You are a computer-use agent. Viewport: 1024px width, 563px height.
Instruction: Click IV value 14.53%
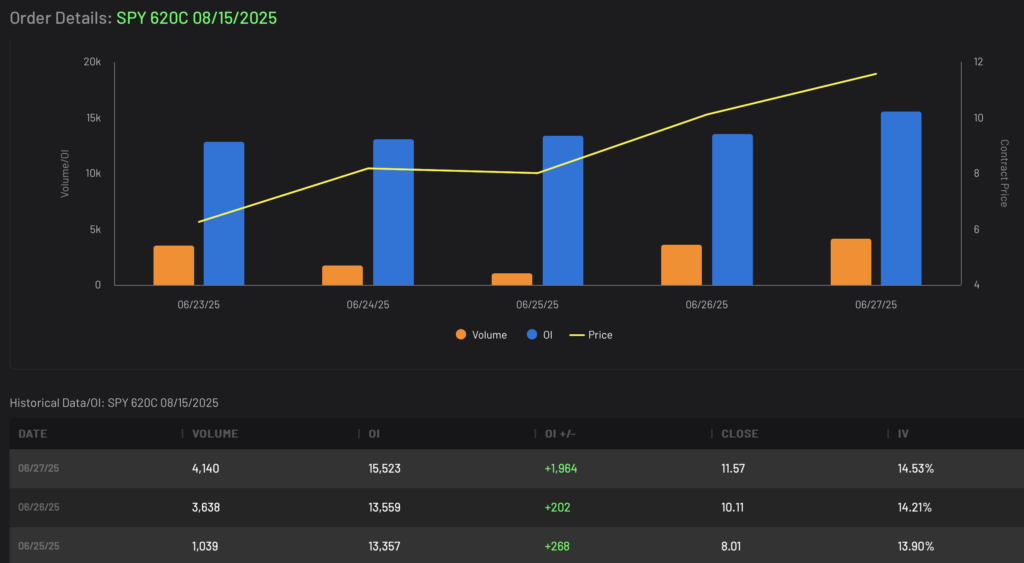point(916,468)
